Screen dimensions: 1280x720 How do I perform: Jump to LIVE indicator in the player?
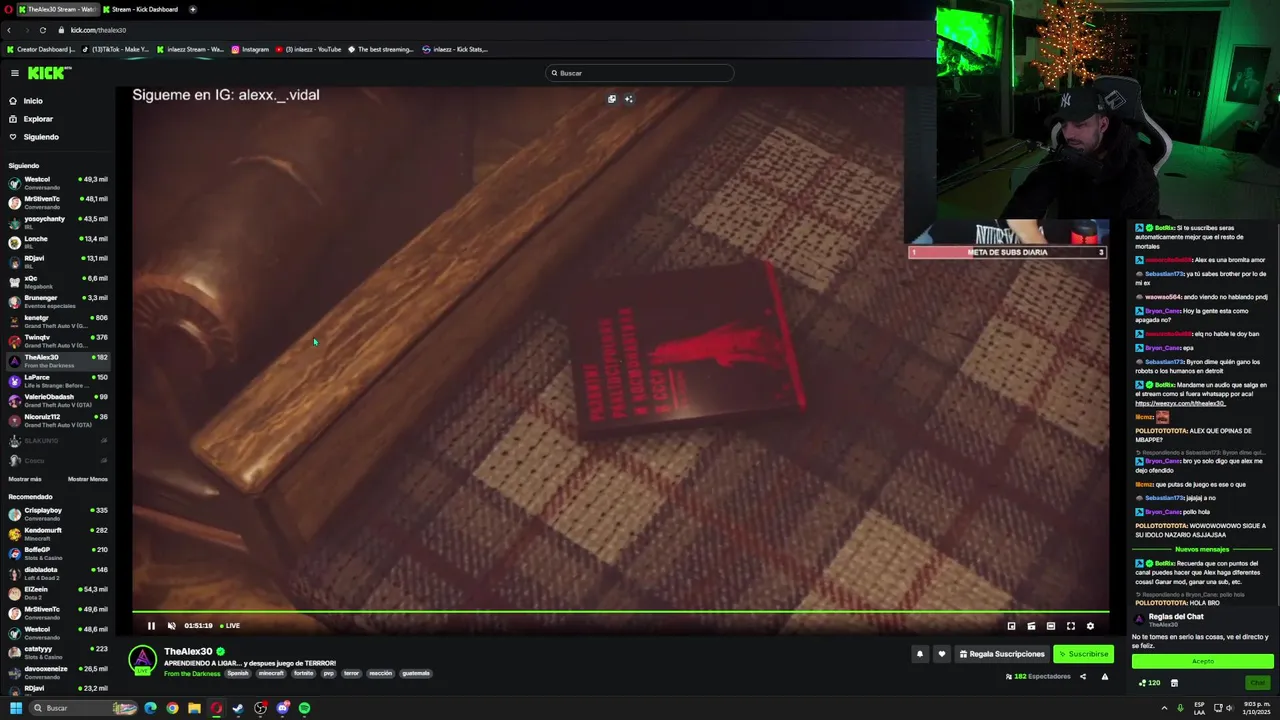pos(230,626)
